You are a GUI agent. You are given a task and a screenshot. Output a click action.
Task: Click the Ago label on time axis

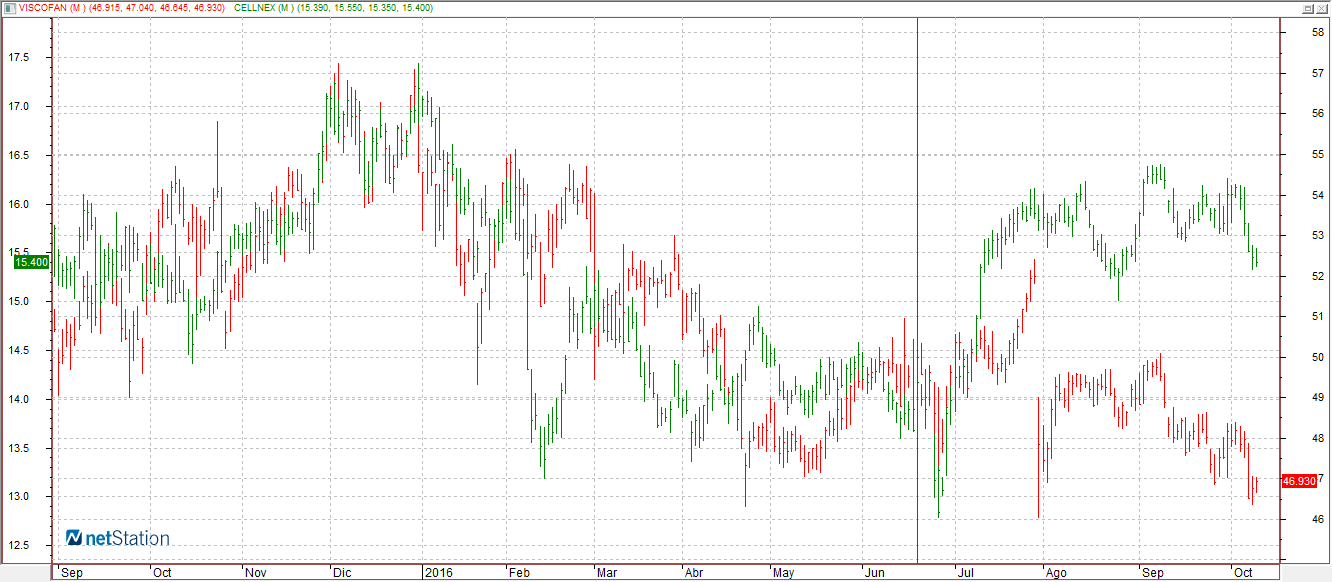1056,573
